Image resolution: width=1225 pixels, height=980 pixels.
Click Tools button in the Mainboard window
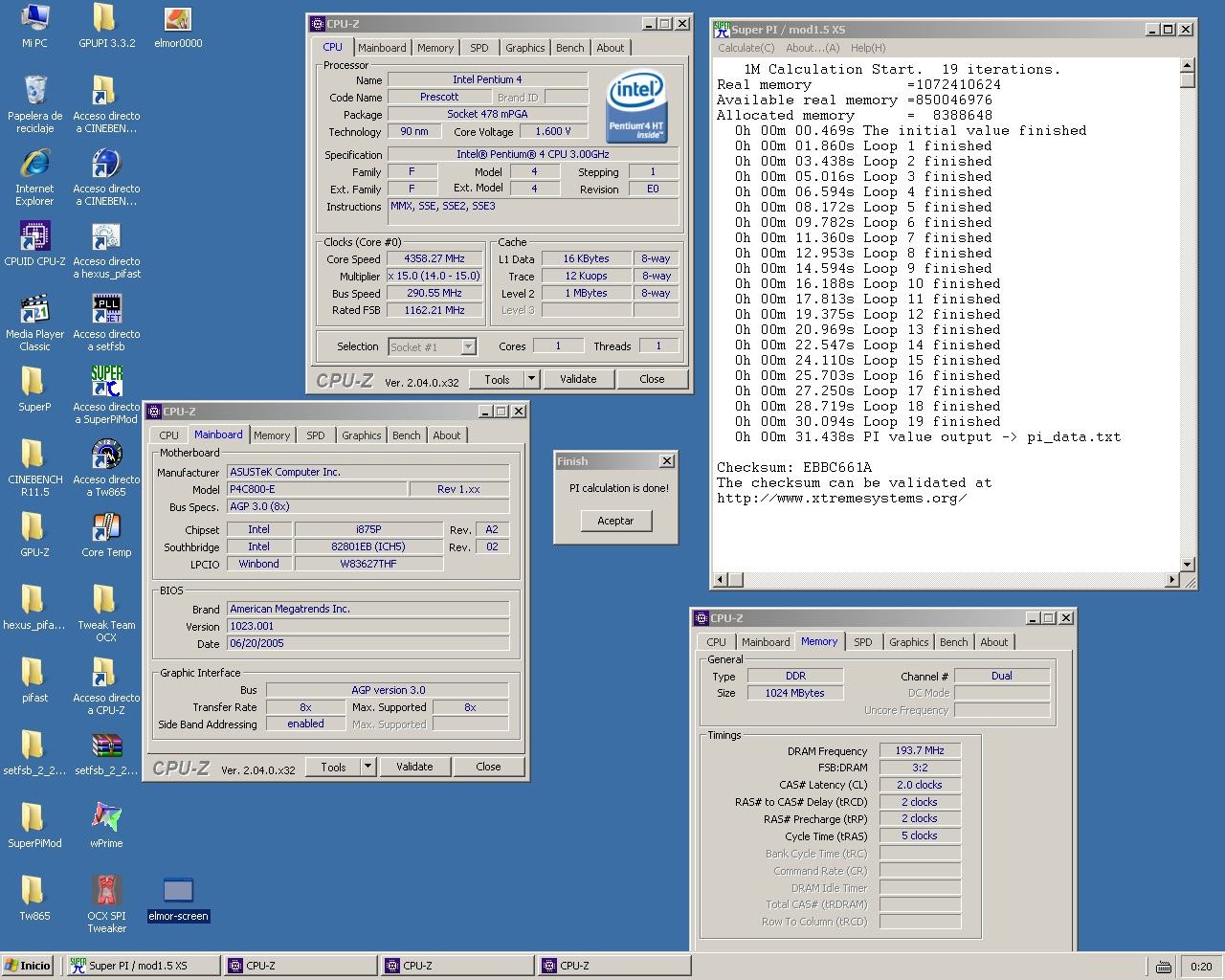tap(333, 767)
